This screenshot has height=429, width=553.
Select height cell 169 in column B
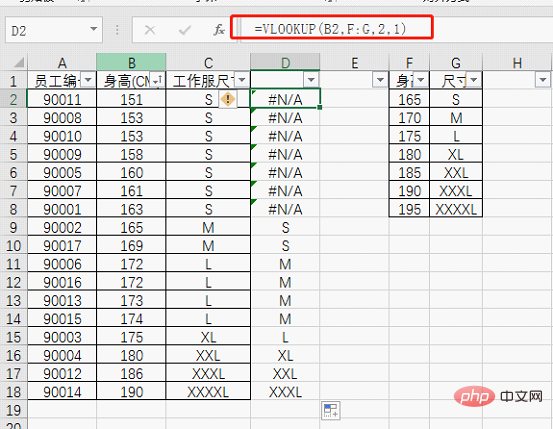131,246
